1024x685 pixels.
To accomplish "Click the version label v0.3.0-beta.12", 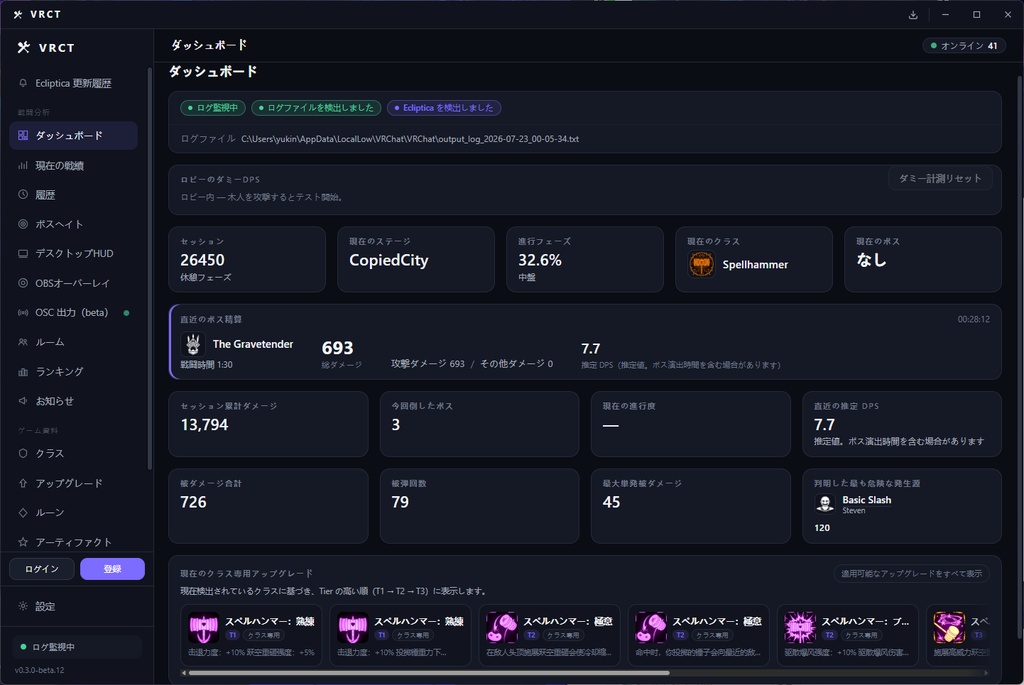I will (x=39, y=670).
